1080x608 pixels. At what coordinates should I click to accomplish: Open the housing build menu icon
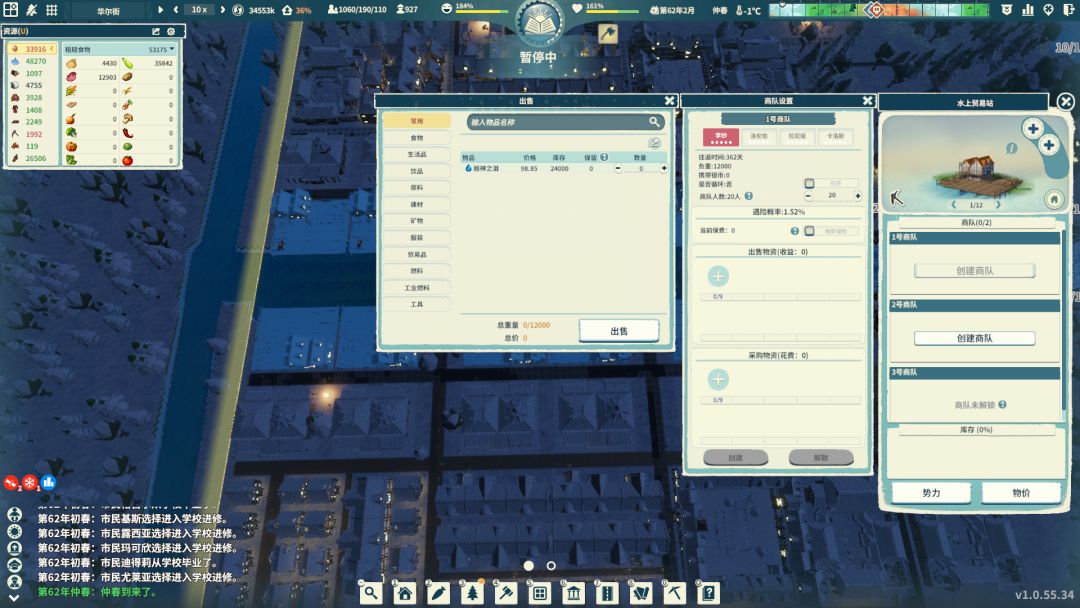(405, 593)
